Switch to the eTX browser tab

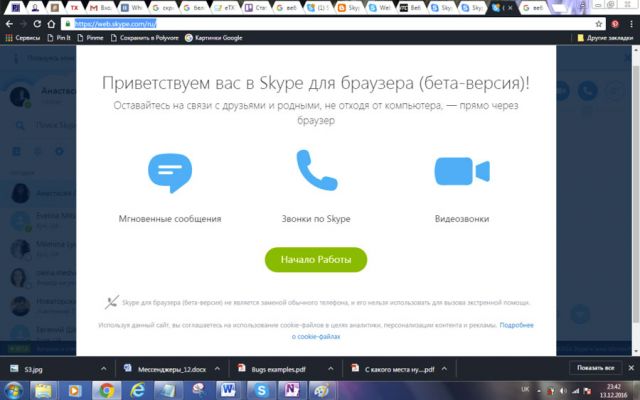point(224,8)
